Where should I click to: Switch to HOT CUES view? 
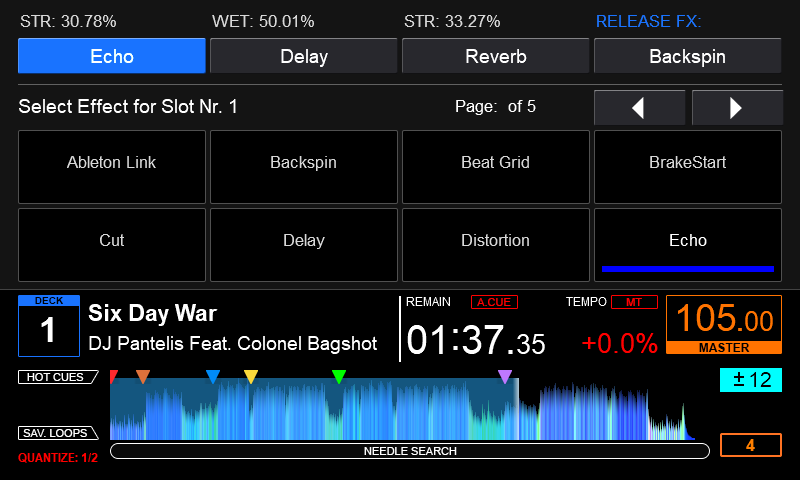(x=58, y=377)
